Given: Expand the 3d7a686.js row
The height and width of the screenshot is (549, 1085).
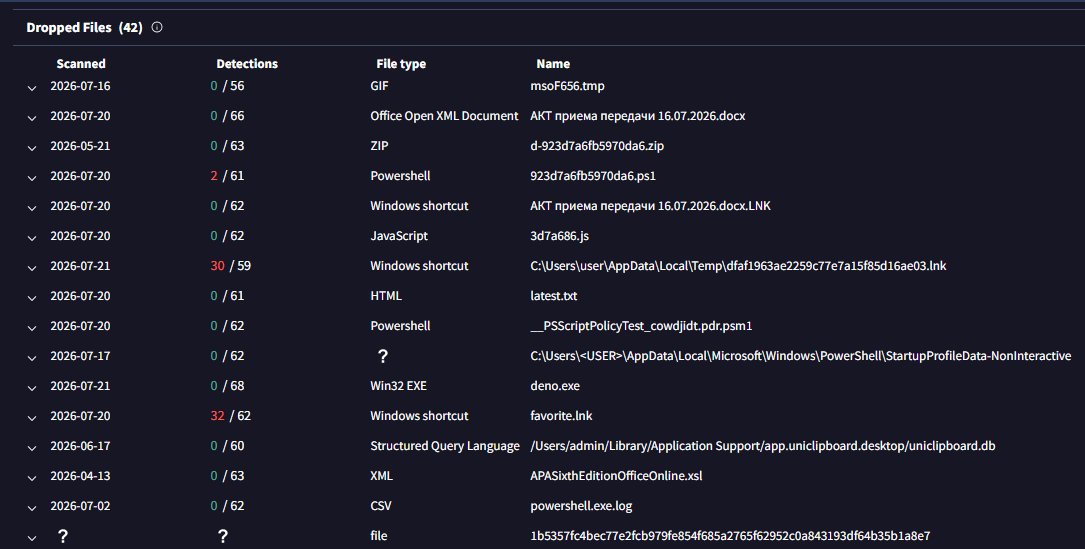Looking at the screenshot, I should tap(32, 237).
